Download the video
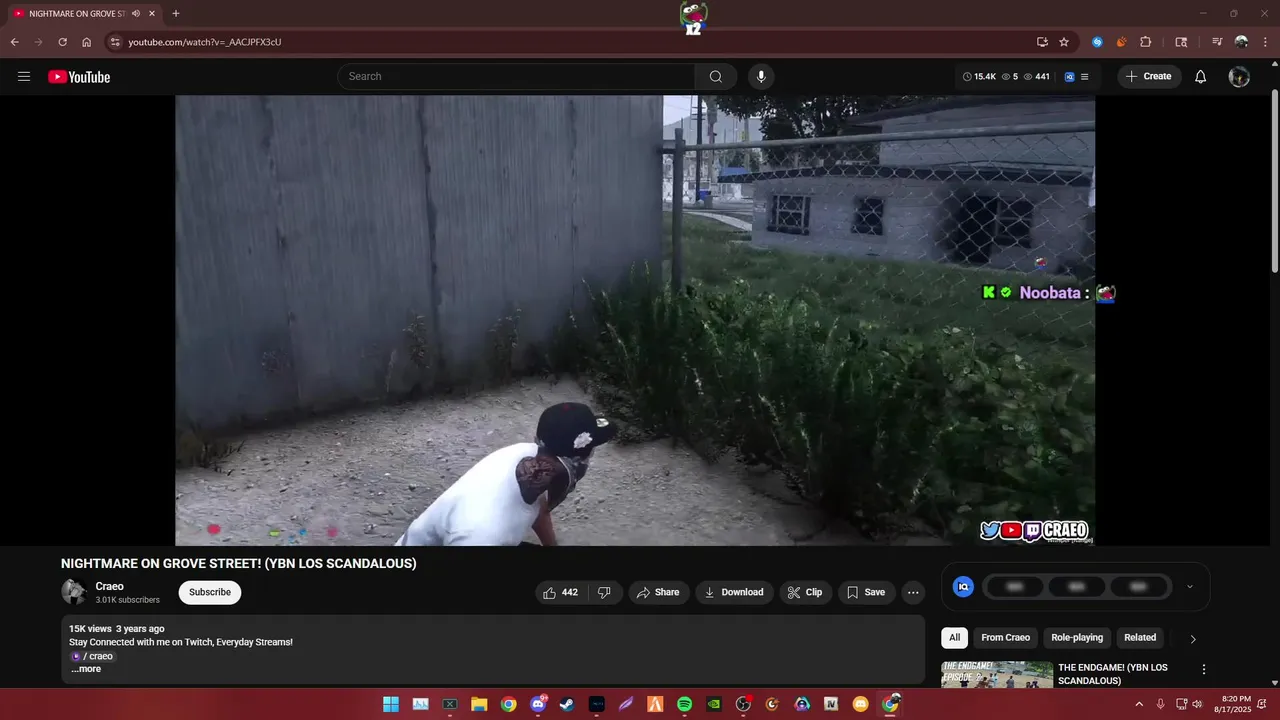The image size is (1280, 720). (734, 592)
